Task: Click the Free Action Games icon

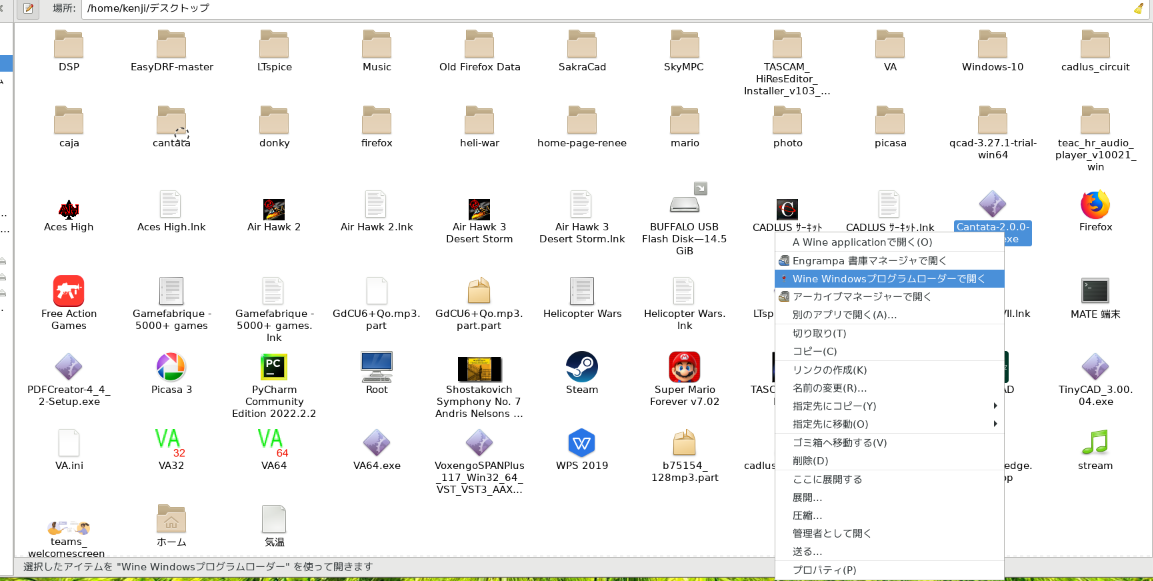Action: click(69, 291)
